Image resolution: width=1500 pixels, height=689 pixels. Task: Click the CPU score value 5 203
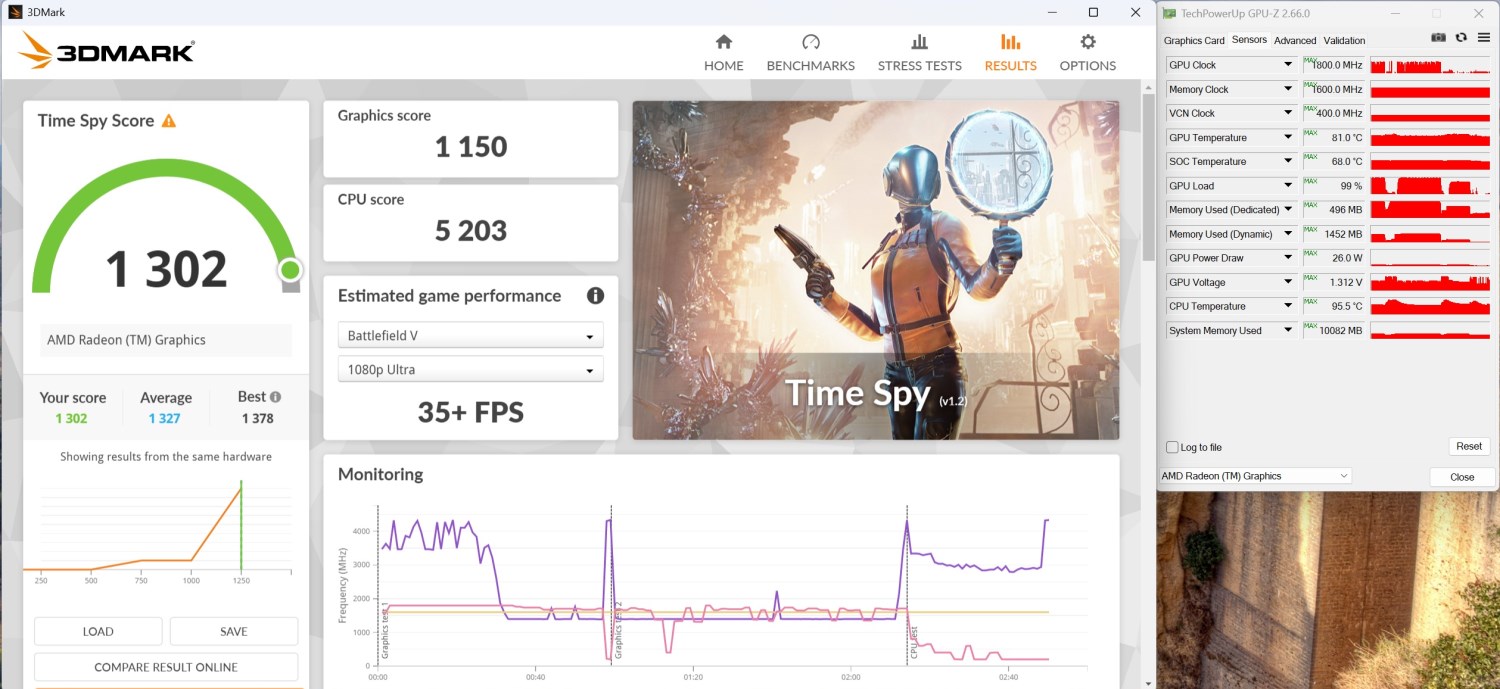click(x=471, y=231)
